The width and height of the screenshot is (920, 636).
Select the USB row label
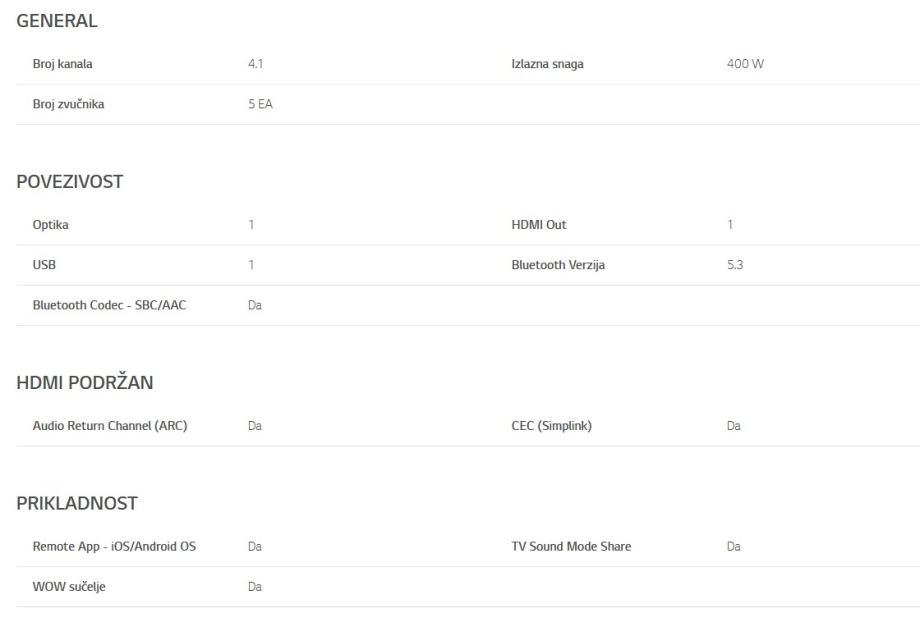pyautogui.click(x=45, y=265)
